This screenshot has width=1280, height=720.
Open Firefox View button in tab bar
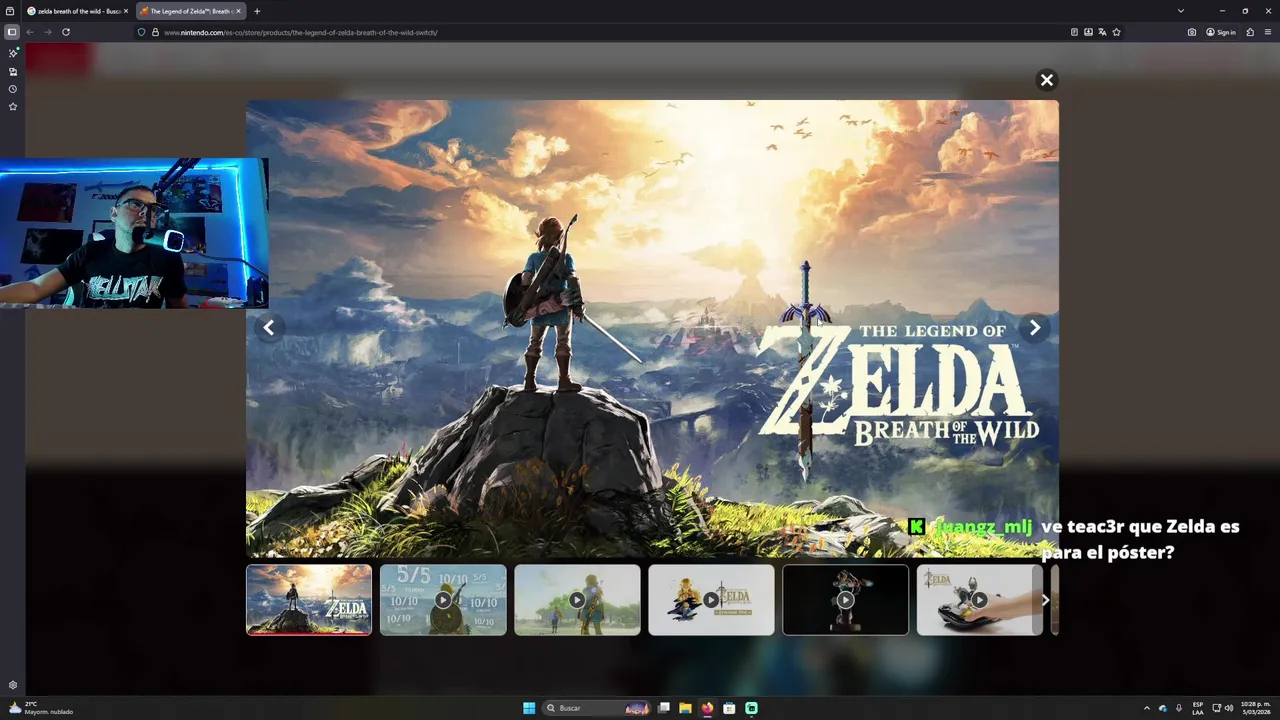pos(10,11)
